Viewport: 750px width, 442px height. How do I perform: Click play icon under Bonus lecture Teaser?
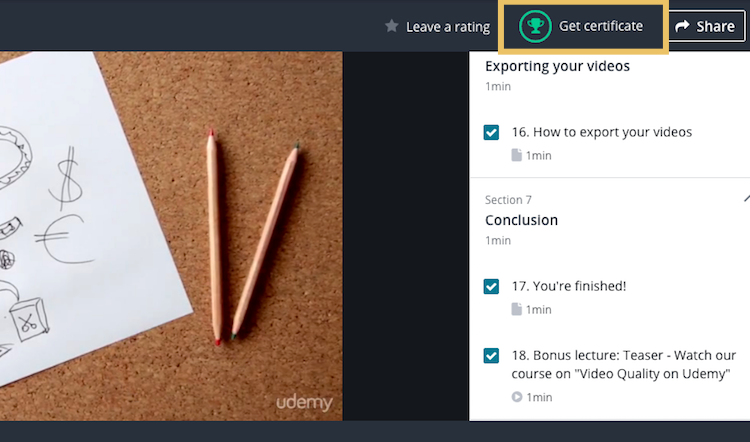[517, 397]
